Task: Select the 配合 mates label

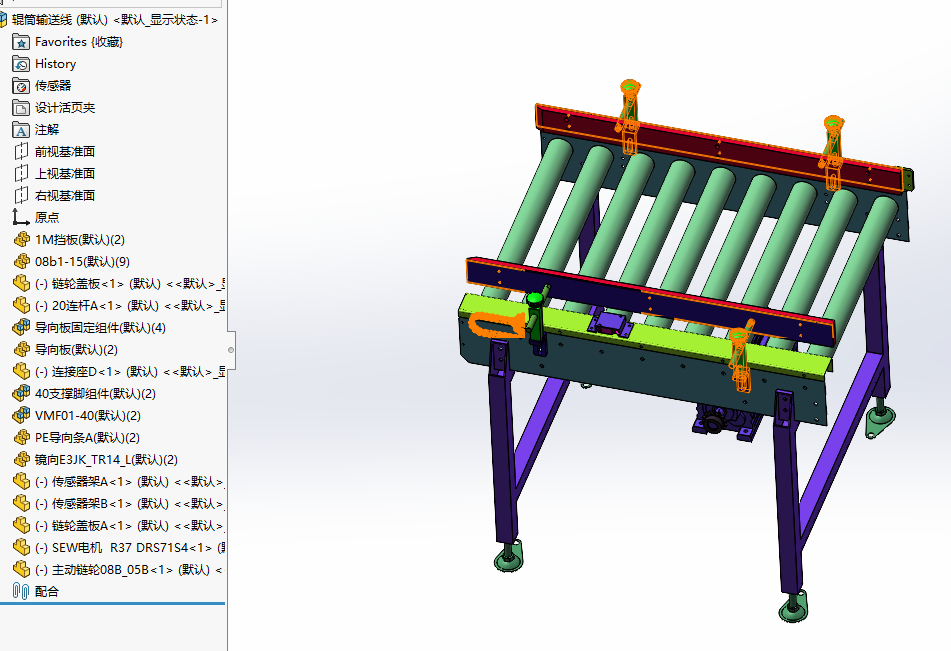Action: (x=47, y=592)
